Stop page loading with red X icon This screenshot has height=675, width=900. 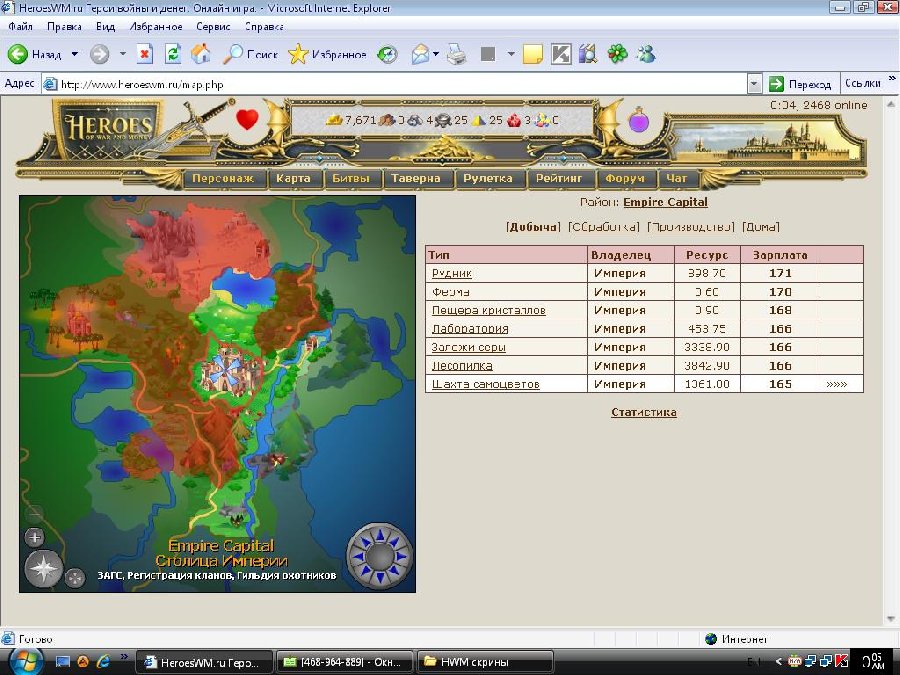145,55
